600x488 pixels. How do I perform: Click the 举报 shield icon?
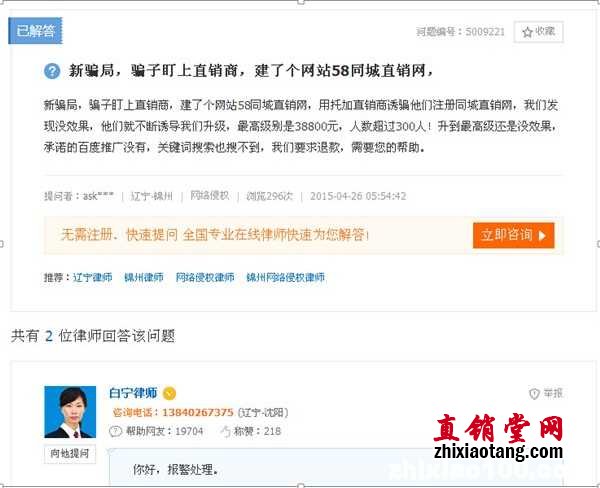(x=534, y=393)
